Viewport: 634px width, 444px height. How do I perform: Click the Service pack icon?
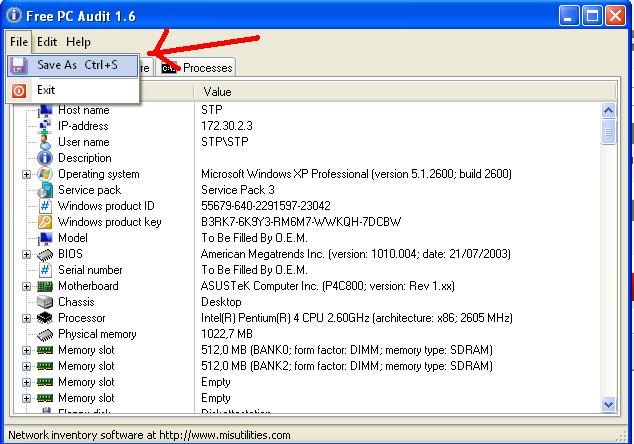(45, 190)
